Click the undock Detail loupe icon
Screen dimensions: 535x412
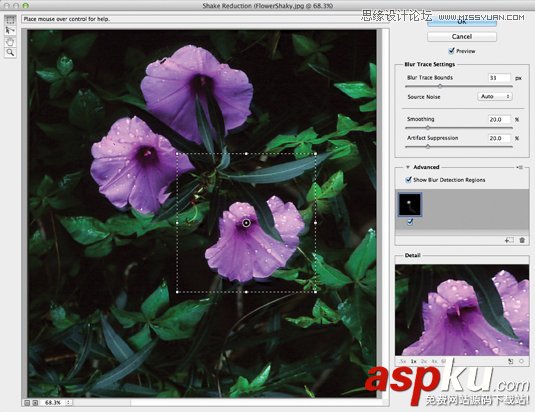point(510,361)
